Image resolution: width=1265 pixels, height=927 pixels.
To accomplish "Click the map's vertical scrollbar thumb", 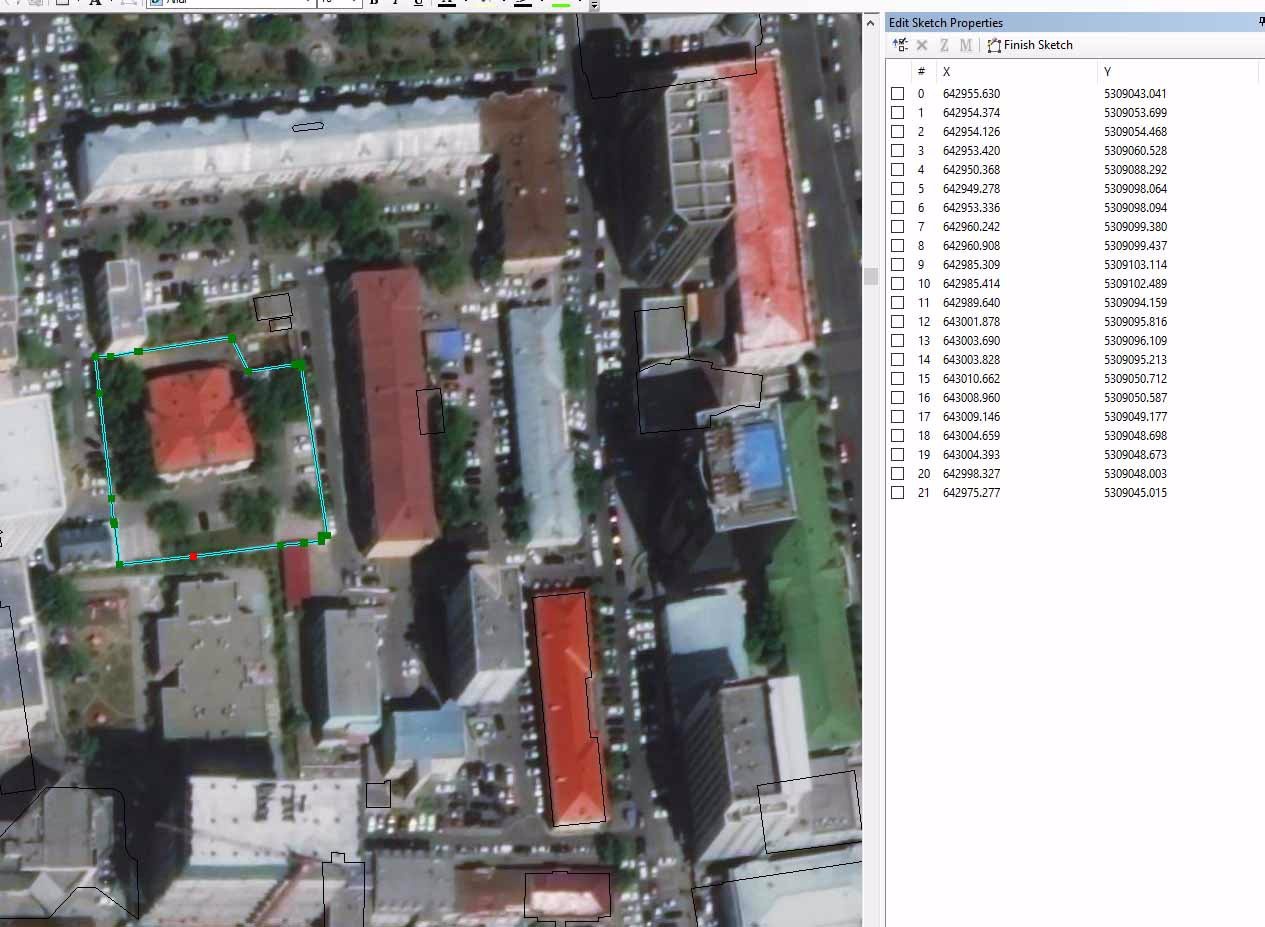I will tap(871, 276).
